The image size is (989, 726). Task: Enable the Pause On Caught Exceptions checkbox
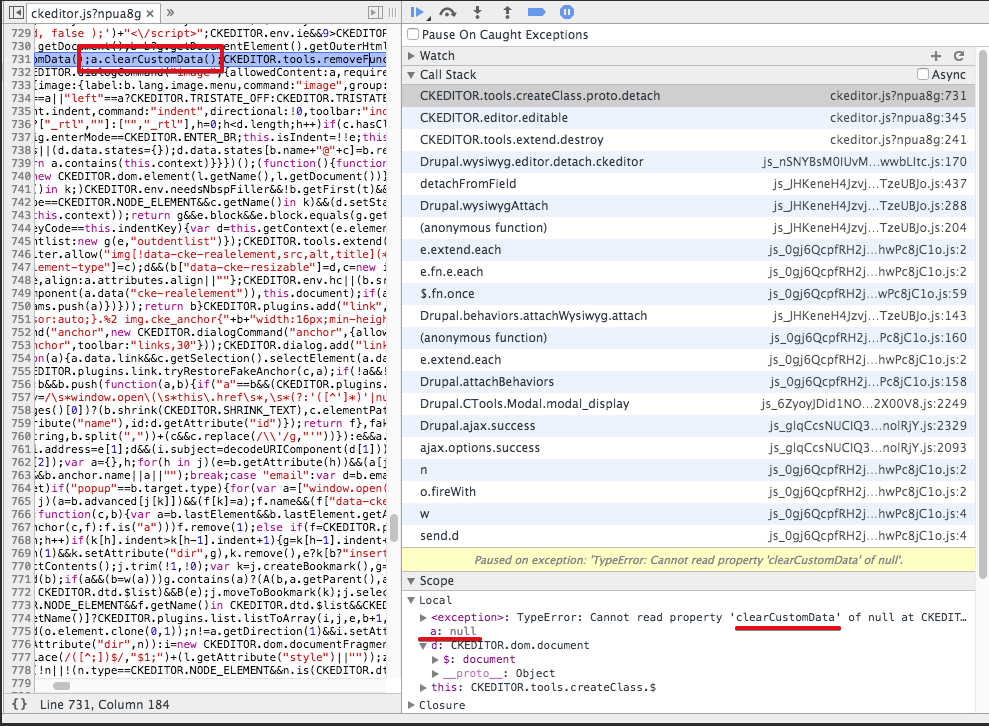pos(412,33)
